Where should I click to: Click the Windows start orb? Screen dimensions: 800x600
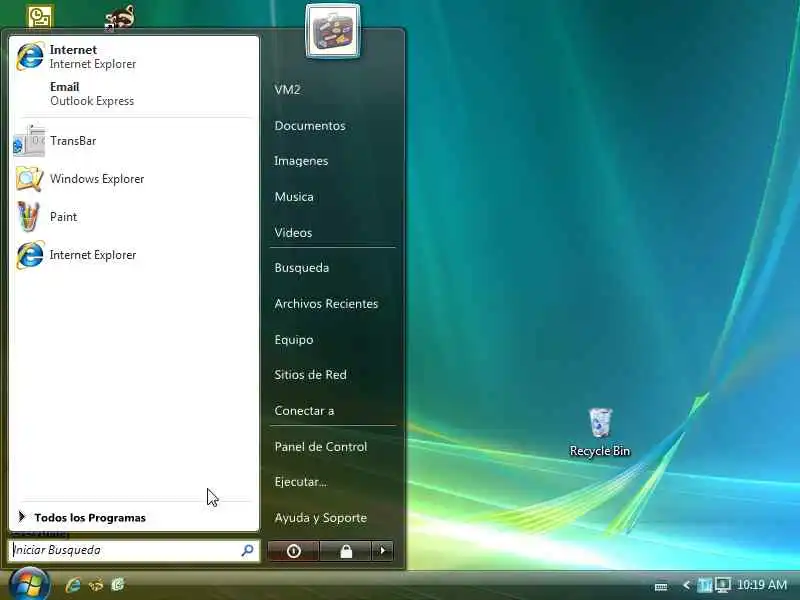click(x=29, y=585)
